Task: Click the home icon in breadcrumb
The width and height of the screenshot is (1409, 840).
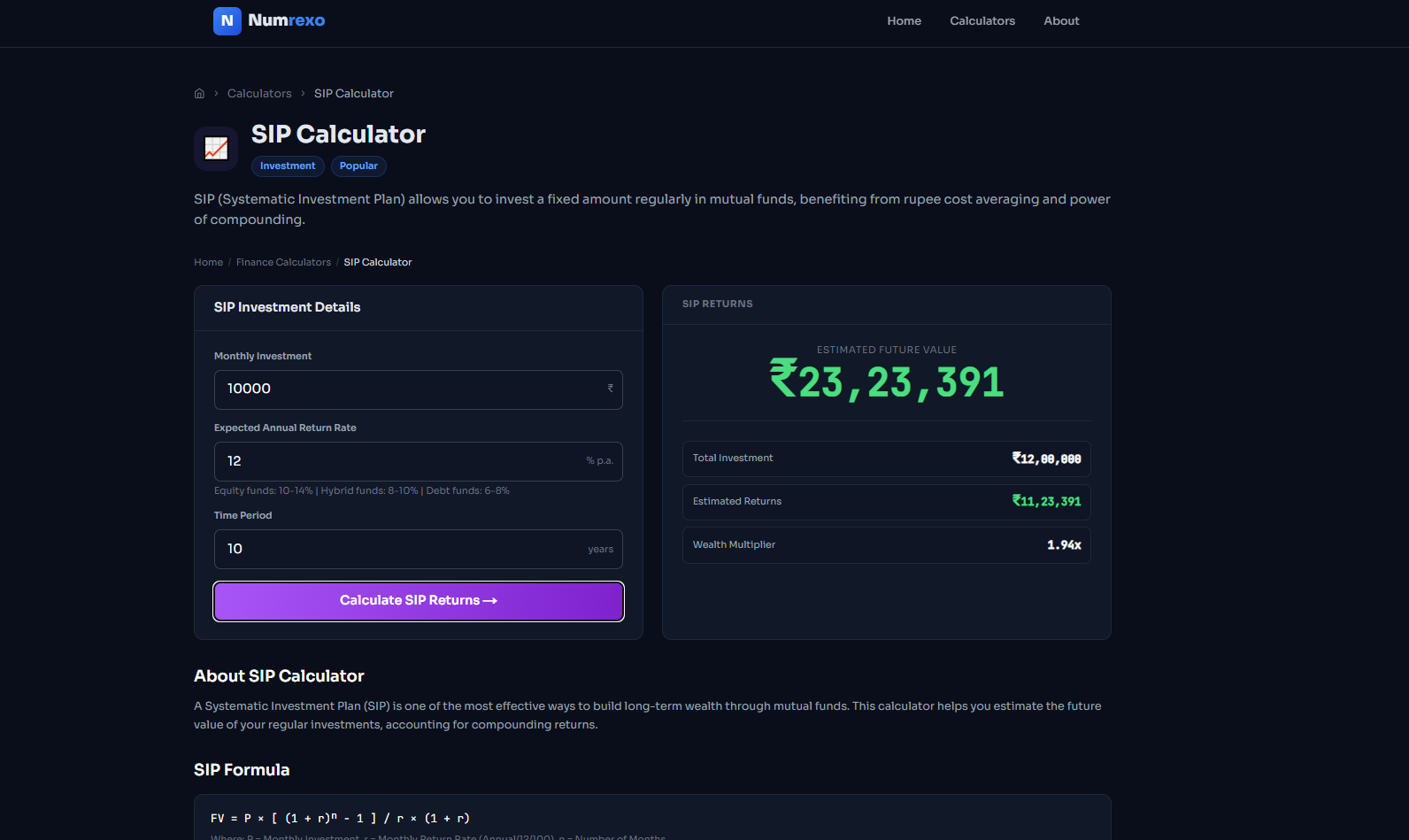Action: 199,94
